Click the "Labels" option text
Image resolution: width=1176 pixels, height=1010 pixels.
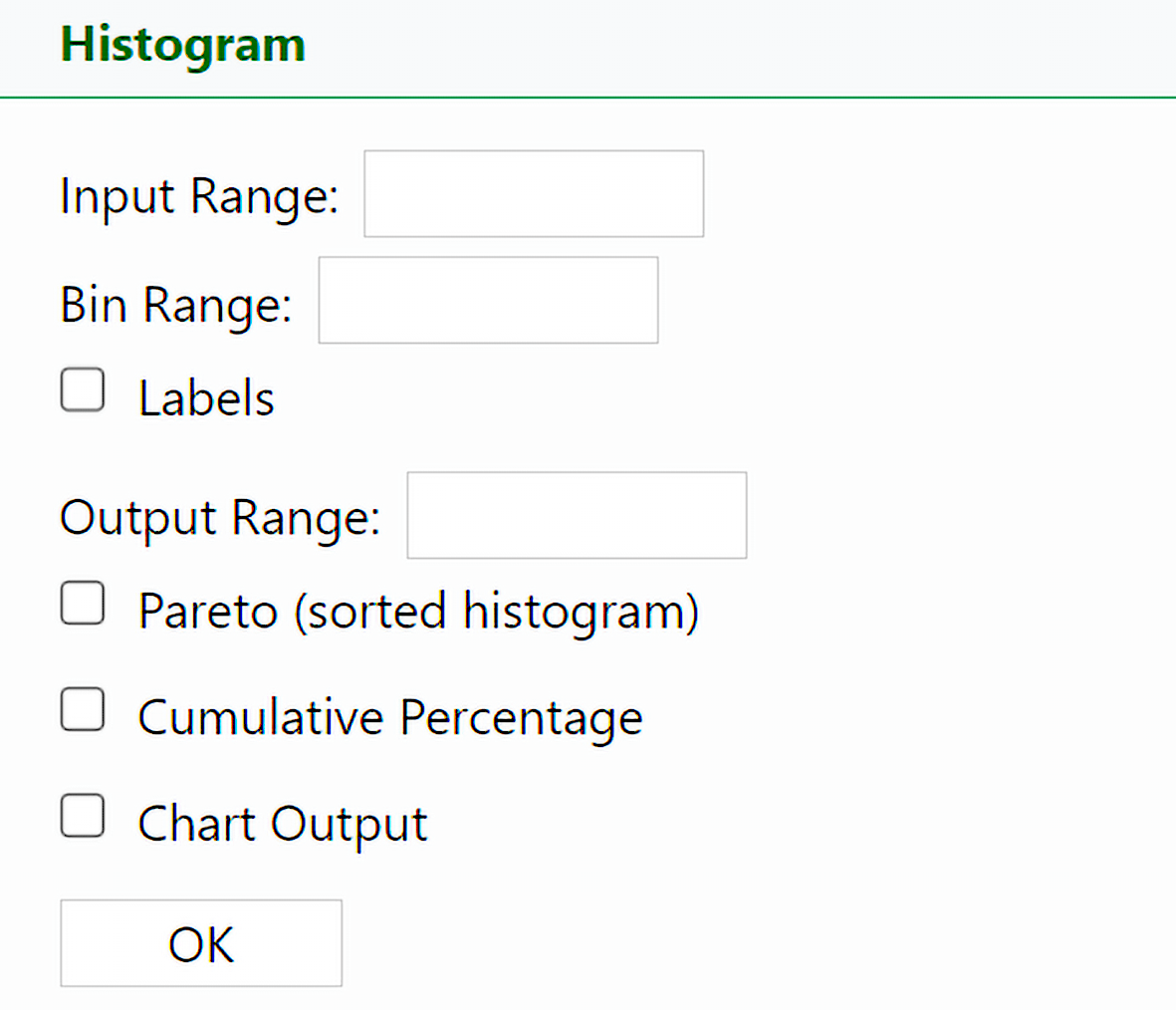[206, 399]
